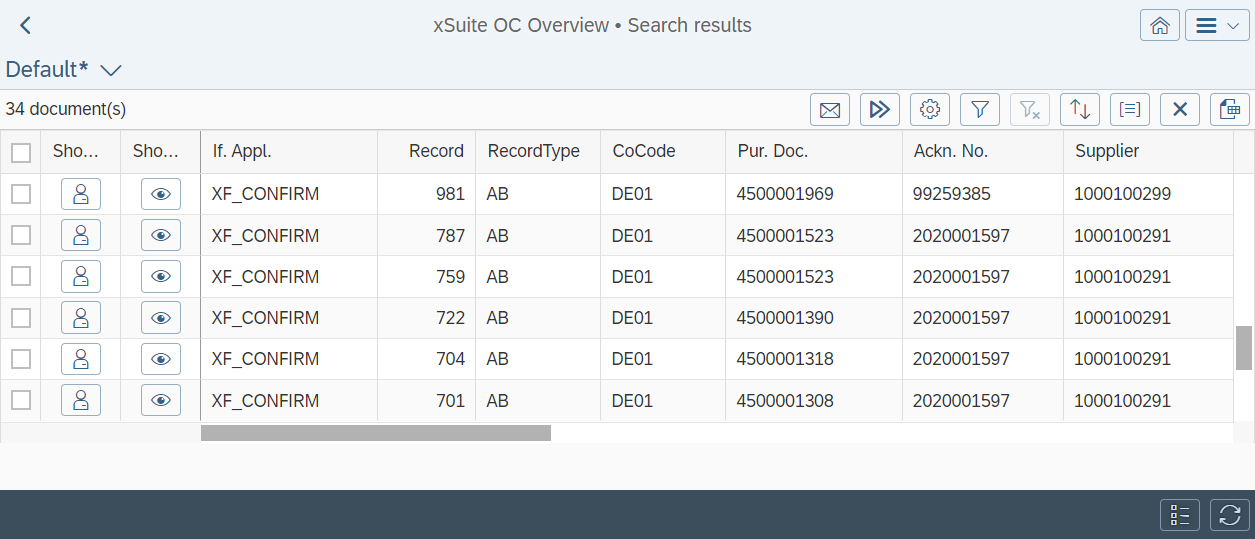Click the envelope mail icon in toolbar
The image size is (1255, 539).
829,110
